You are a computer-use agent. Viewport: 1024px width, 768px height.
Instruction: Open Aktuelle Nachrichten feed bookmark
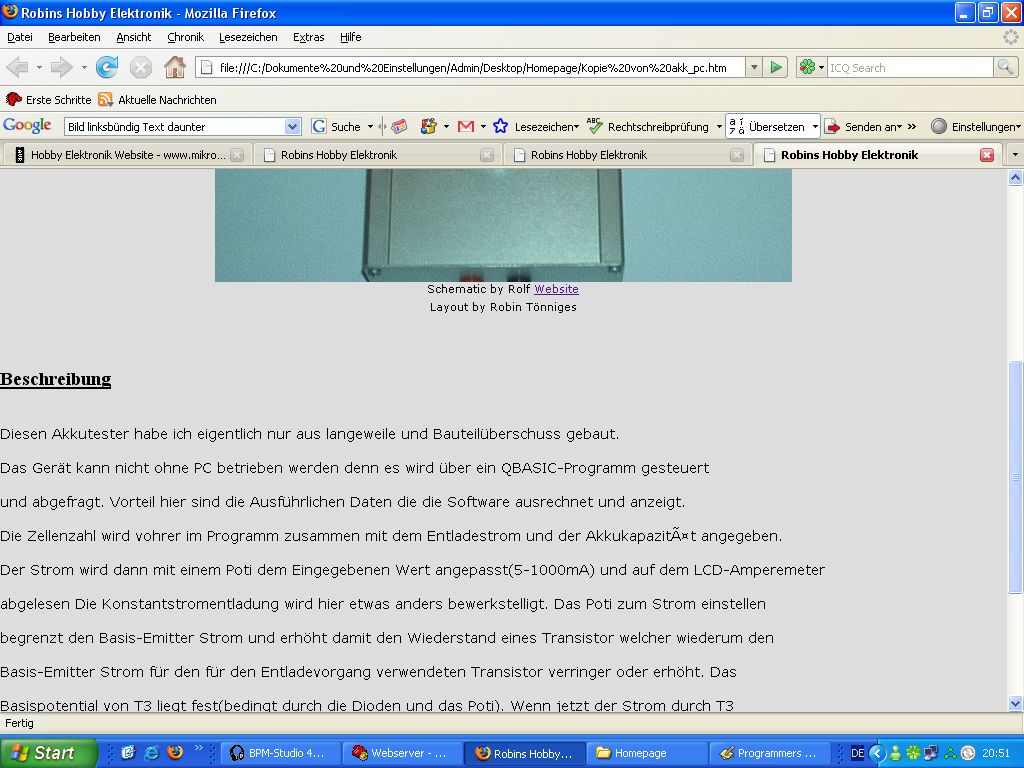[157, 99]
